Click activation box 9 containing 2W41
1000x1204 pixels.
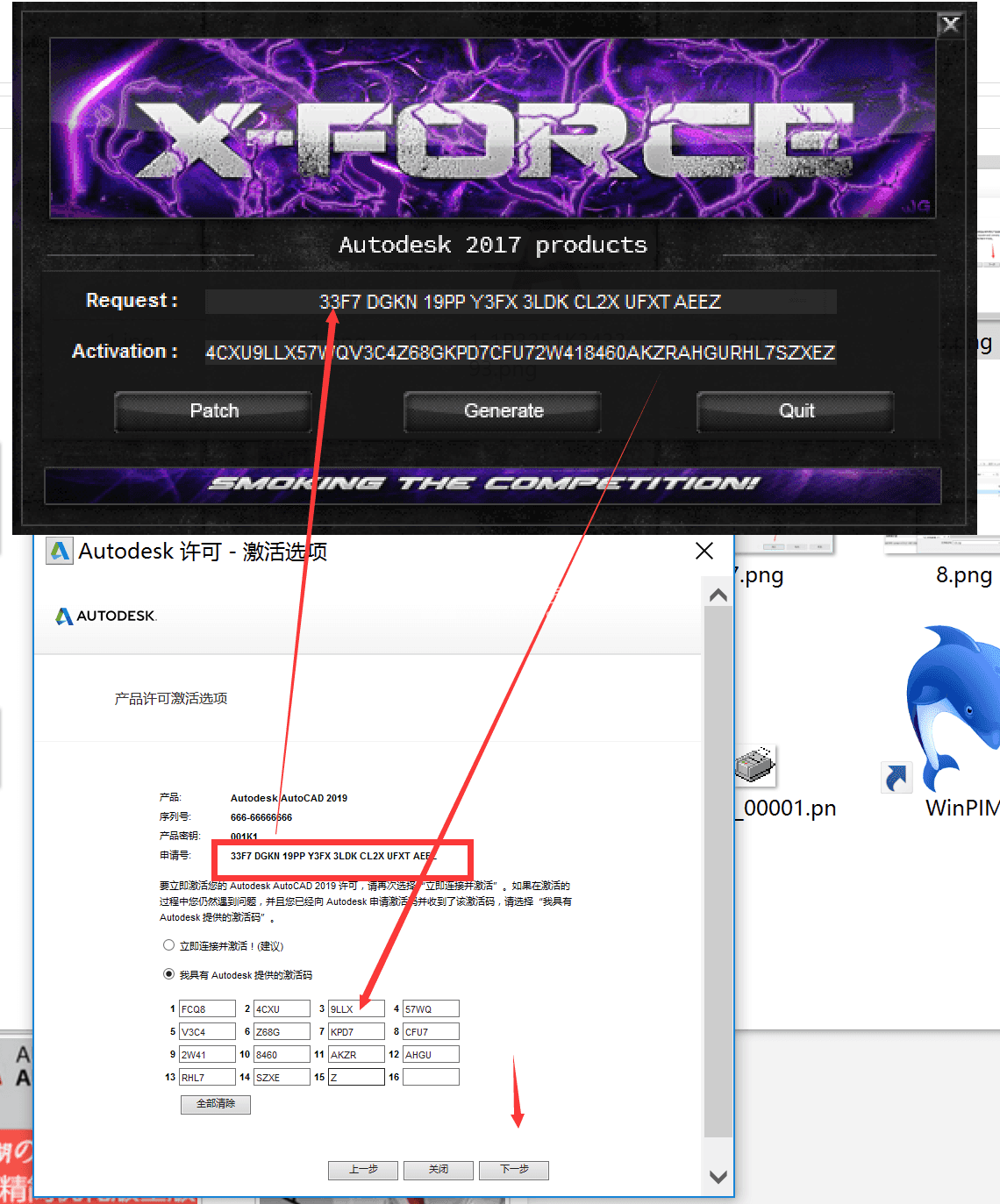point(207,1055)
